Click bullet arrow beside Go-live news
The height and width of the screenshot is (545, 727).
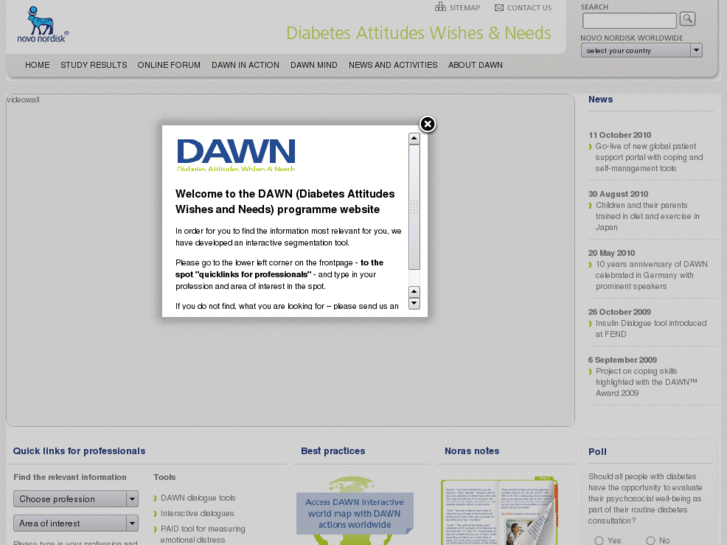click(590, 147)
